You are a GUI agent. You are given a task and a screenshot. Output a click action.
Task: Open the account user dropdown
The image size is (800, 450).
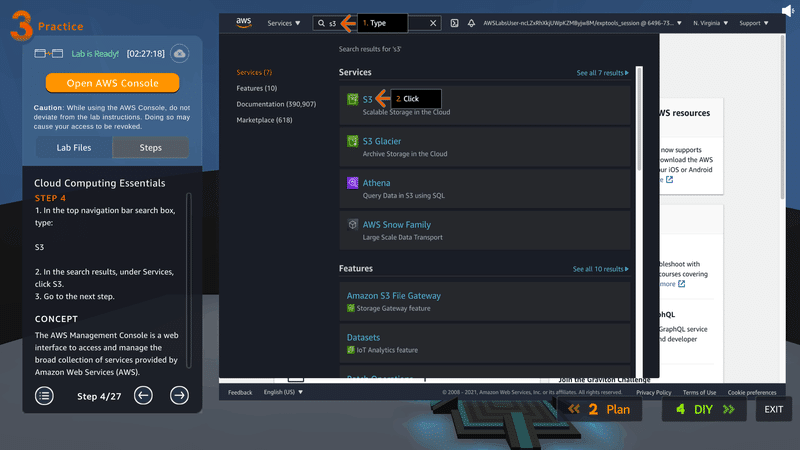[582, 23]
